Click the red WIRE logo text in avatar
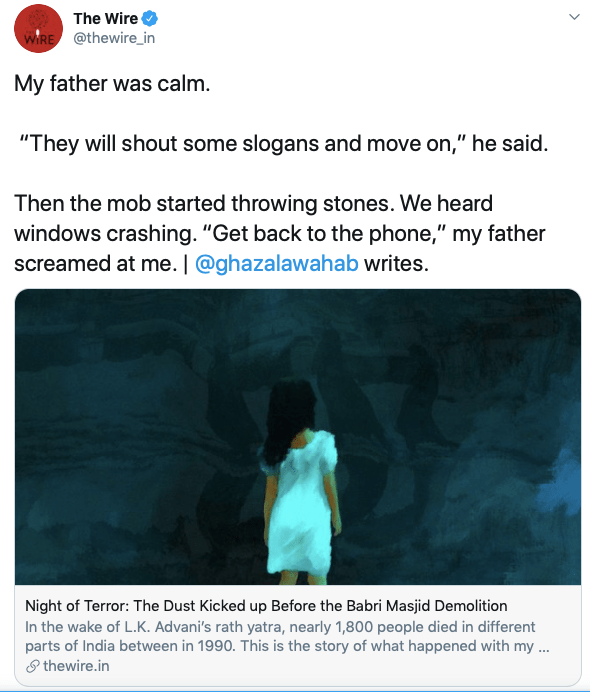 pos(39,39)
